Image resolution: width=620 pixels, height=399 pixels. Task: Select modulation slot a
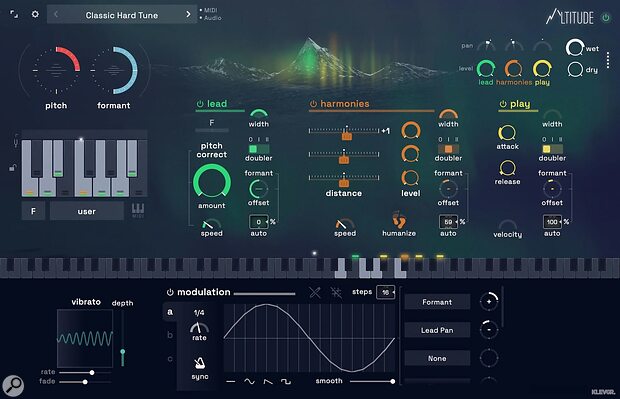(x=170, y=312)
